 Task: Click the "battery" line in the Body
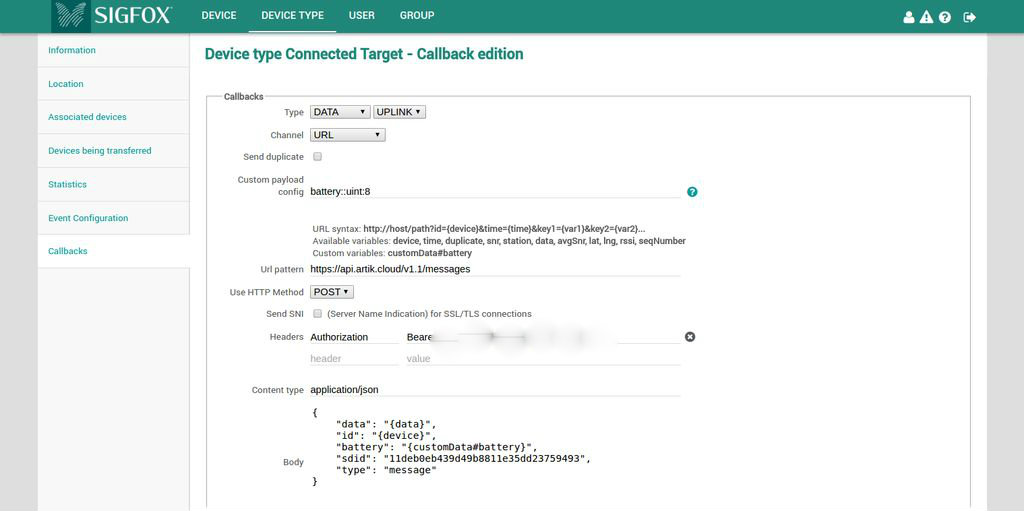[x=436, y=447]
